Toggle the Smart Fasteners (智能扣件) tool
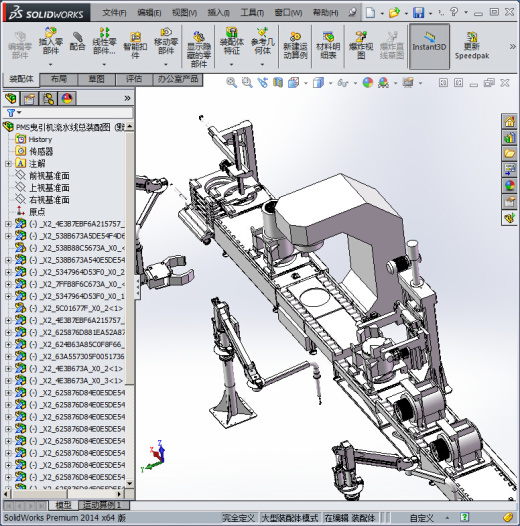Viewport: 520px width, 526px height. pos(135,46)
